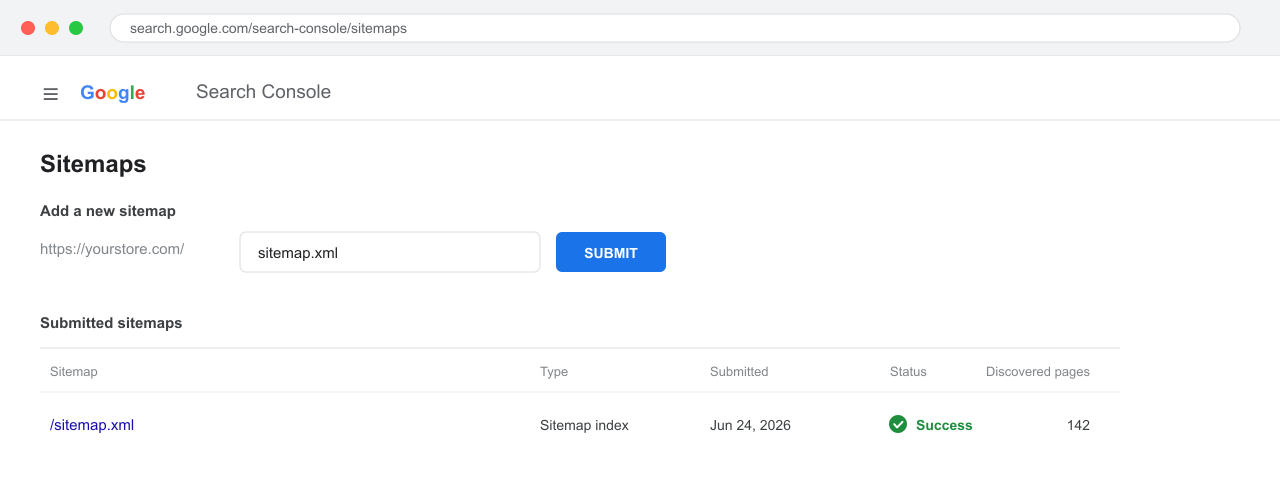Click the Google logo
Image resolution: width=1280 pixels, height=500 pixels.
click(x=113, y=93)
